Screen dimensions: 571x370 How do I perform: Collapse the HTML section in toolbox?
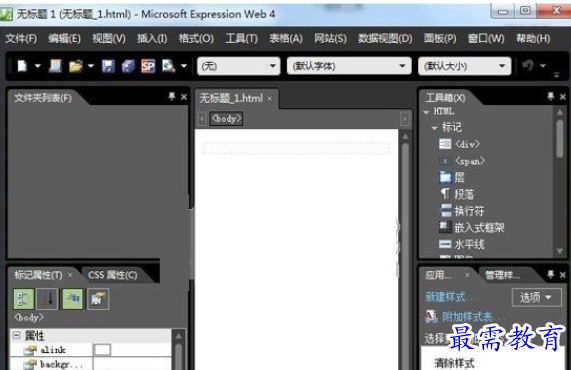(426, 112)
